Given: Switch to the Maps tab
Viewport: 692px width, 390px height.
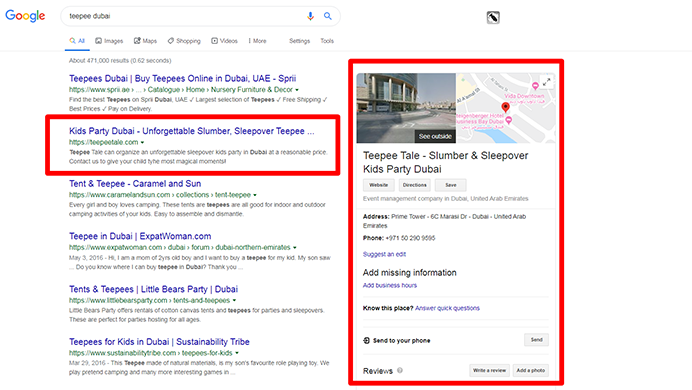Looking at the screenshot, I should pyautogui.click(x=145, y=41).
